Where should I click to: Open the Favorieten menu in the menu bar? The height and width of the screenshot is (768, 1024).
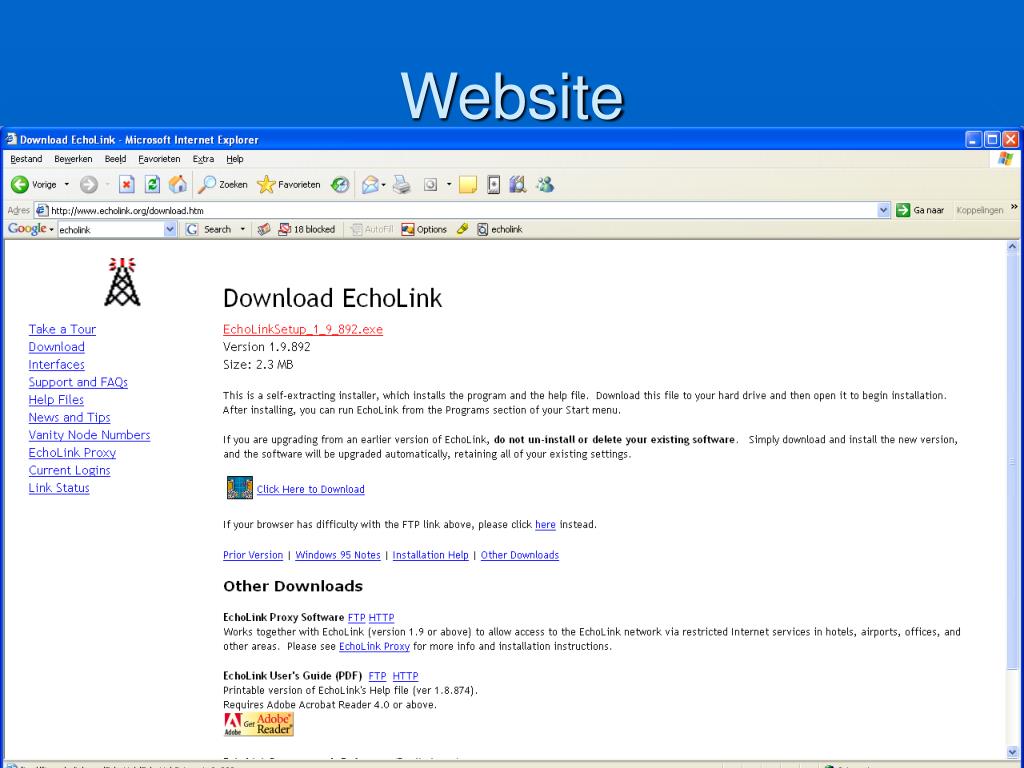(x=159, y=159)
